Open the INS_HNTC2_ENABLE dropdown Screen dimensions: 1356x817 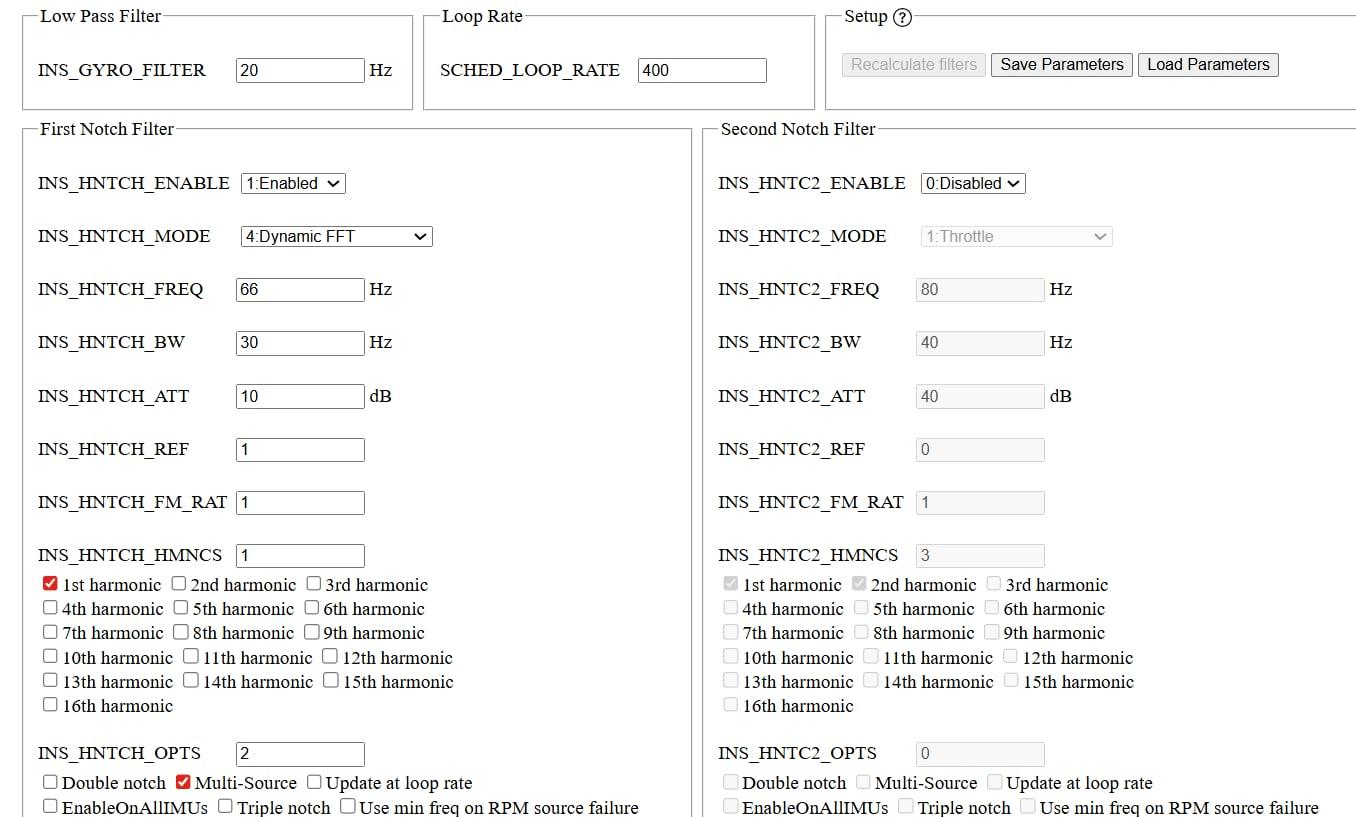[973, 183]
